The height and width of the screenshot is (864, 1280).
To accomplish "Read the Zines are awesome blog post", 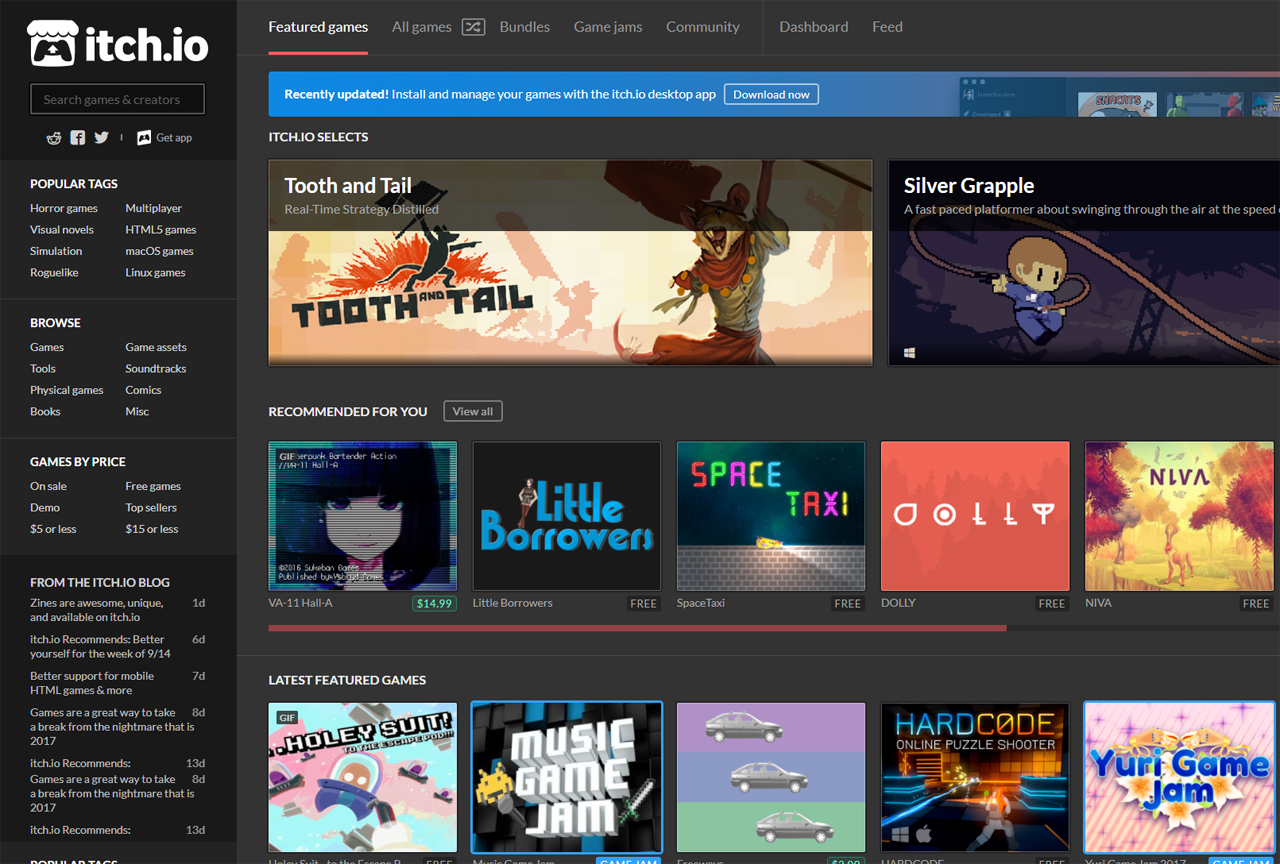I will [97, 610].
